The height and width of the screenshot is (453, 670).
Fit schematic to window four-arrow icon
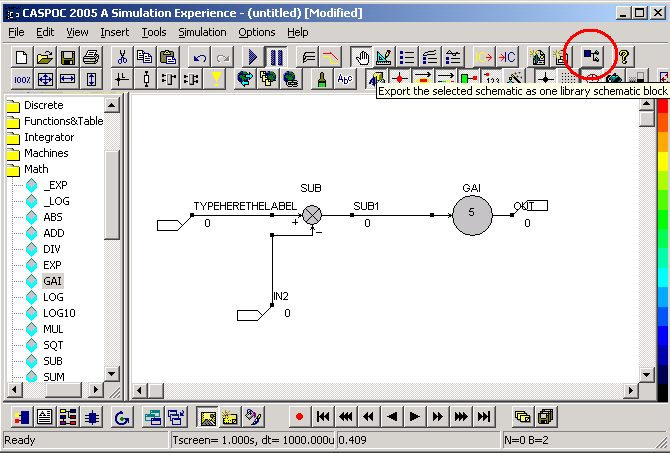click(x=45, y=79)
